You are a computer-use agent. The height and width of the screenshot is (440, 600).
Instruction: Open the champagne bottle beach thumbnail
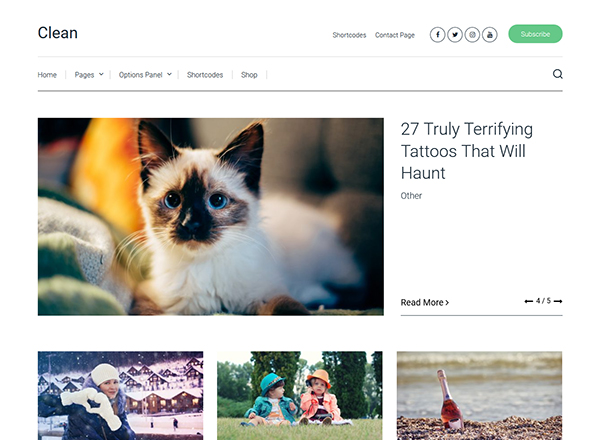(479, 396)
